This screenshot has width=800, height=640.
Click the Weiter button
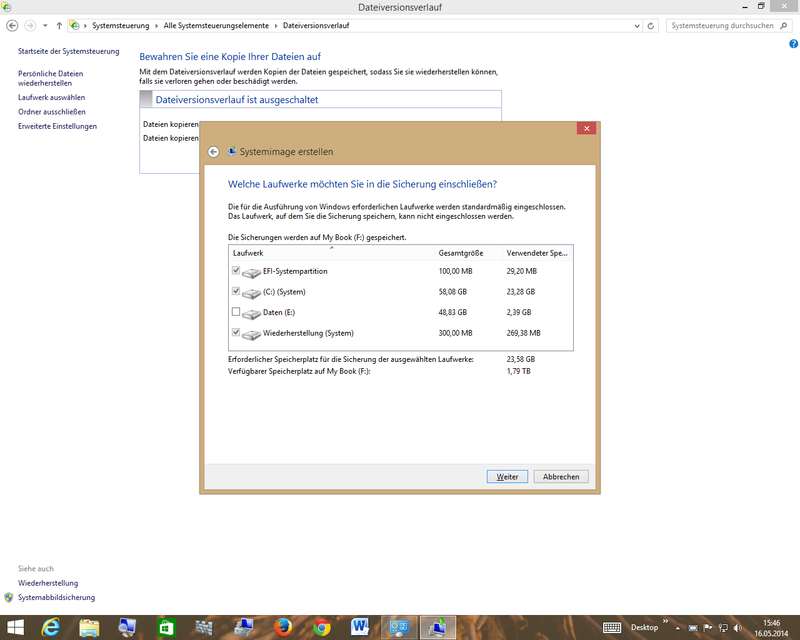(x=507, y=477)
